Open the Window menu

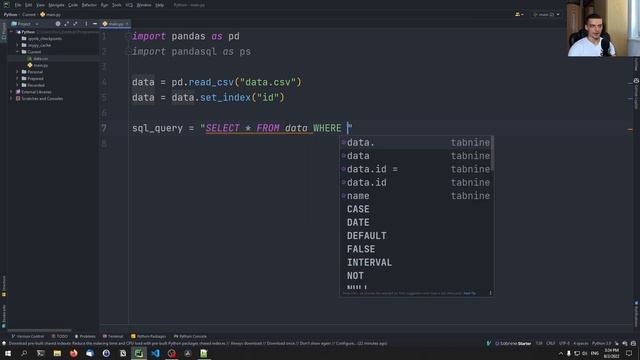click(x=144, y=5)
